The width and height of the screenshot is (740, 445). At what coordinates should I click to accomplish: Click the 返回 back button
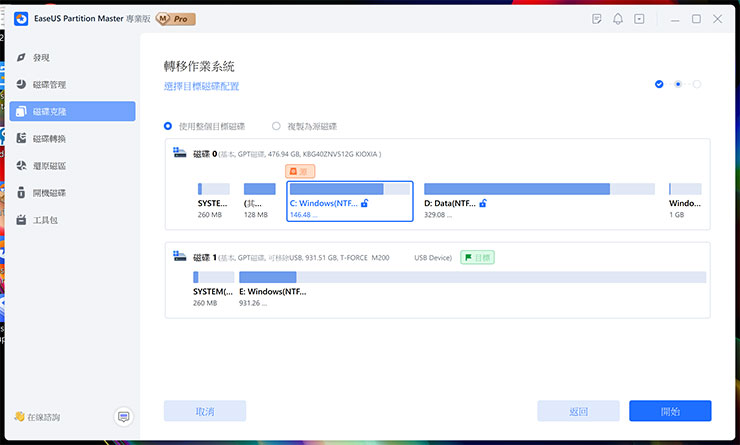coord(578,411)
